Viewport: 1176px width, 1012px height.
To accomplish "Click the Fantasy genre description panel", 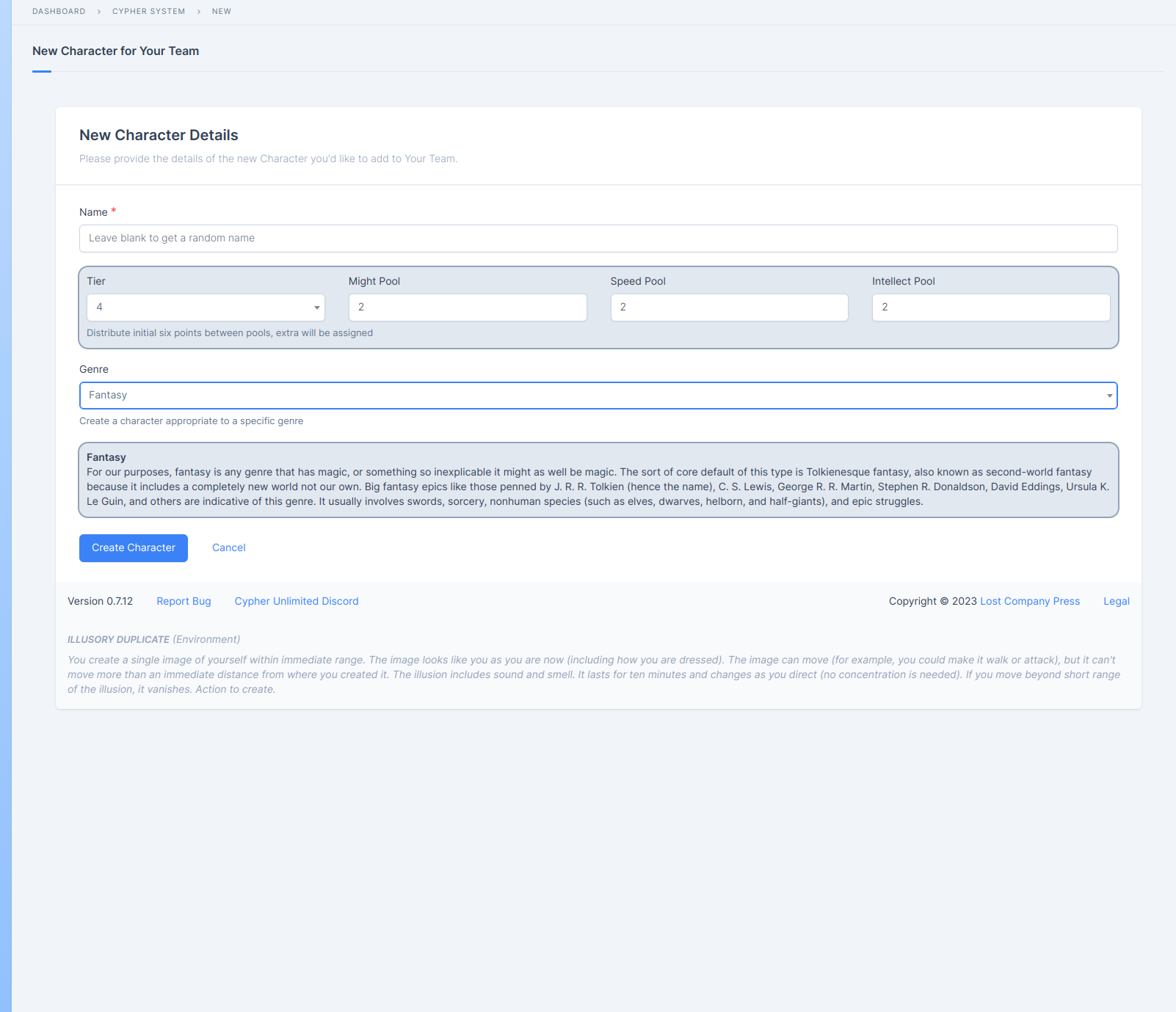I will (598, 480).
